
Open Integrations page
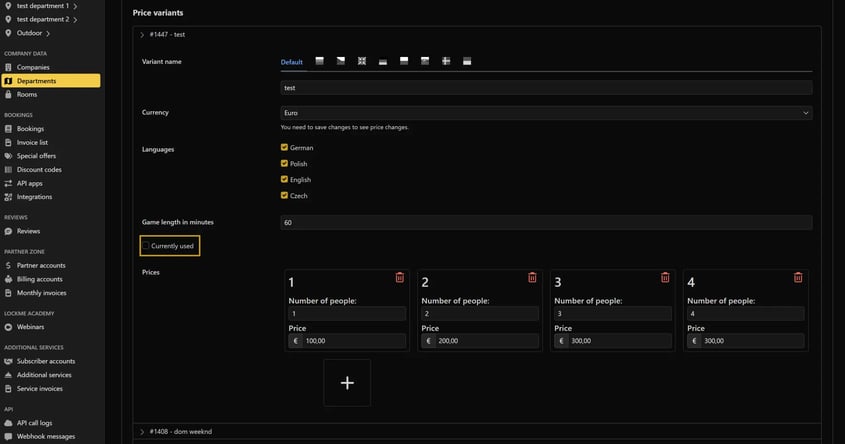coord(34,197)
